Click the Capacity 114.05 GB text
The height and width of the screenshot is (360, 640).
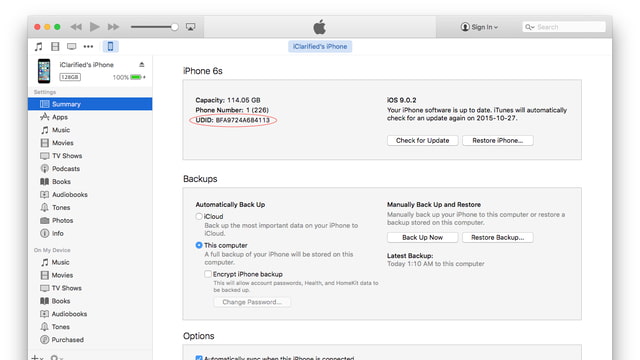(x=228, y=100)
